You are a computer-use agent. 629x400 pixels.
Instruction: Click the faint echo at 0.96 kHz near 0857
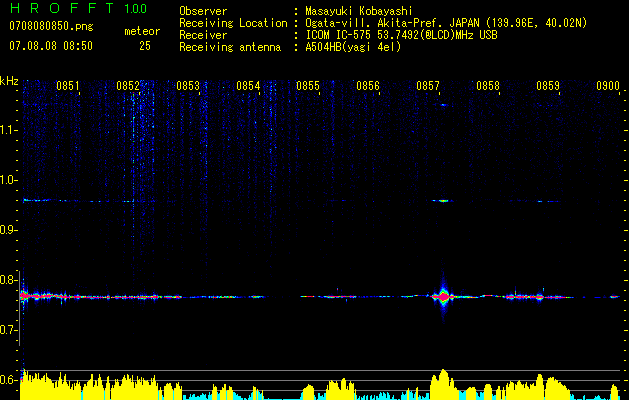[x=443, y=201]
